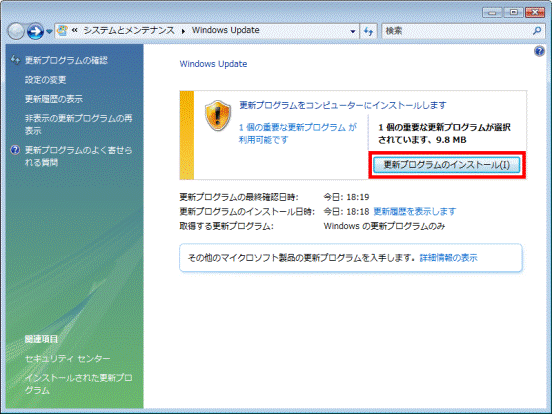Open 更新履歴の表示 in sidebar
This screenshot has width=552, height=414.
(x=54, y=99)
